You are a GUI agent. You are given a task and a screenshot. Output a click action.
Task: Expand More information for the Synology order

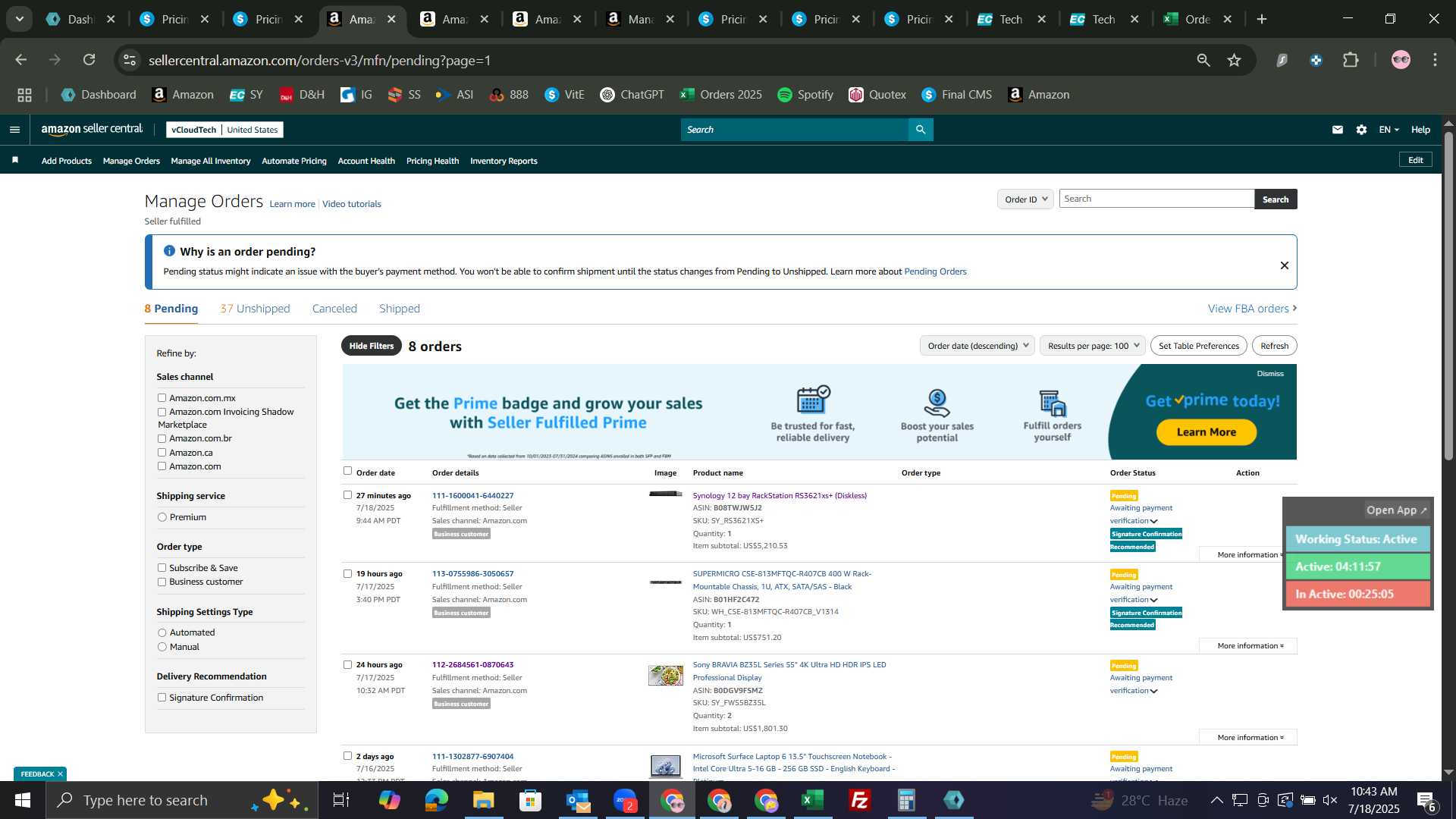1250,555
